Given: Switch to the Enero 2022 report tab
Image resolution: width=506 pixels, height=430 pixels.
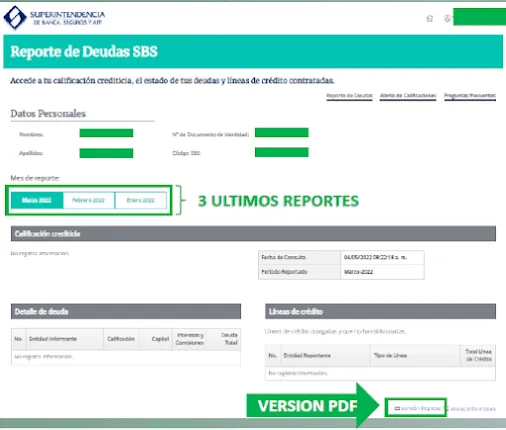Looking at the screenshot, I should coord(141,200).
